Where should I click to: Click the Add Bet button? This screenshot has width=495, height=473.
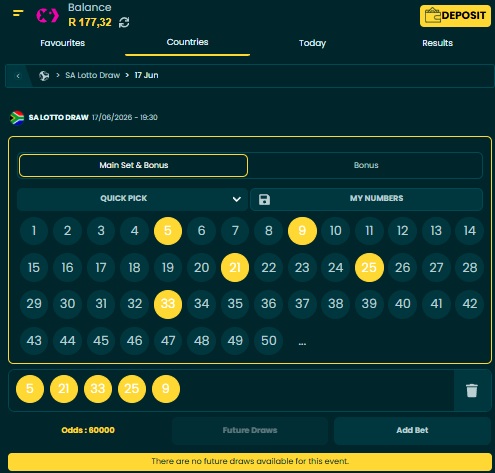pos(412,430)
